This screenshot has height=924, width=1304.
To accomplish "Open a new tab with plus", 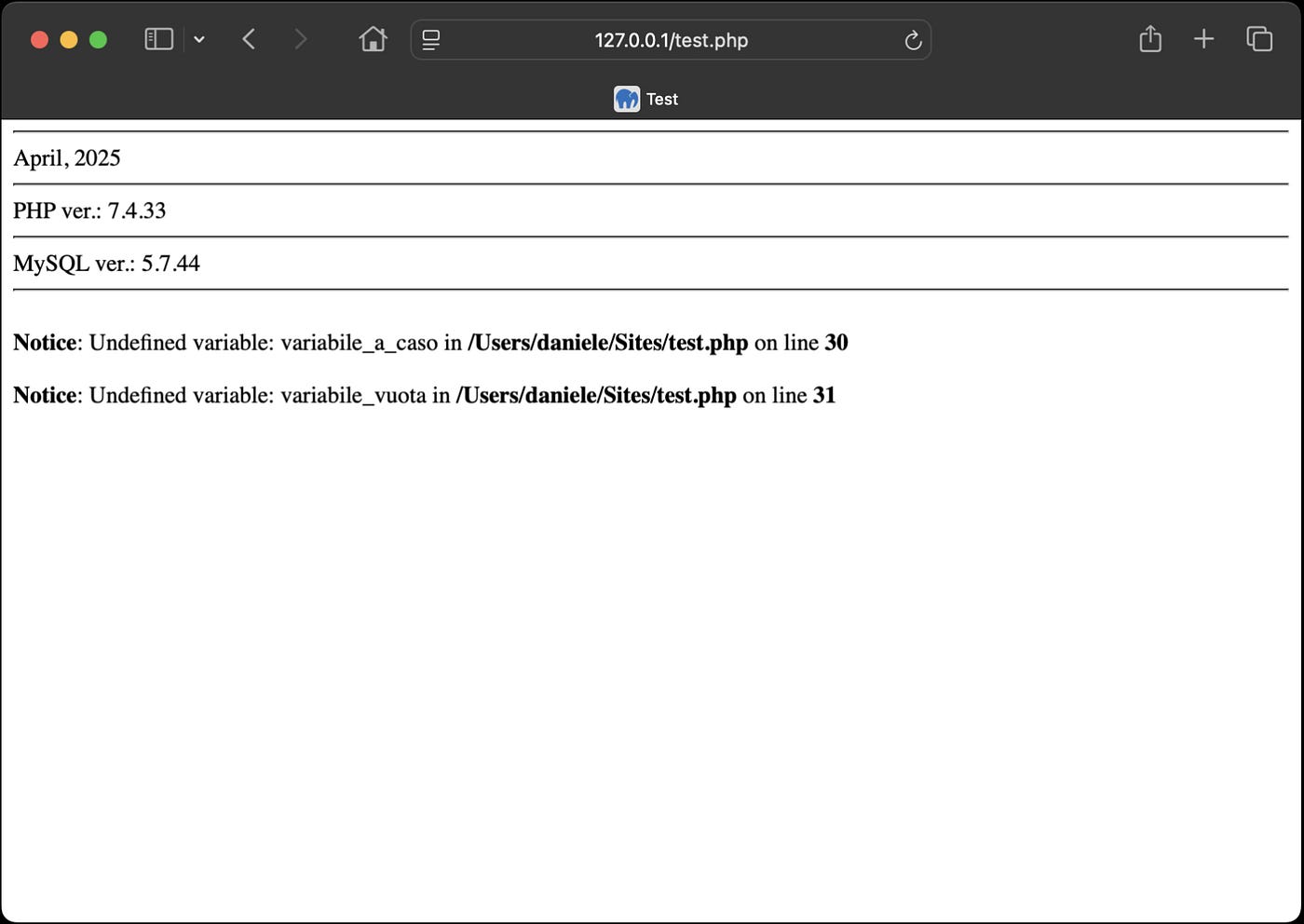I will (x=1203, y=39).
